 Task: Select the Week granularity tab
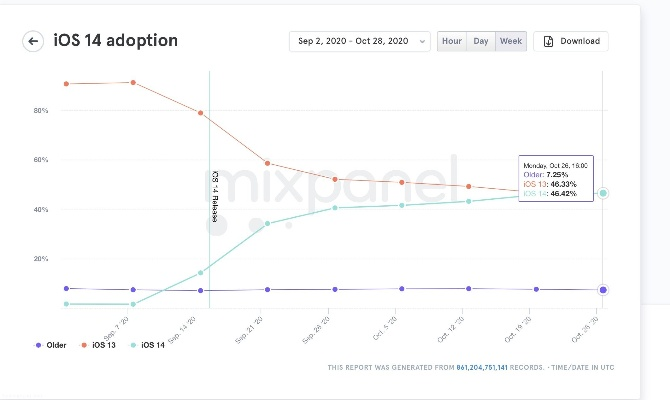(511, 41)
